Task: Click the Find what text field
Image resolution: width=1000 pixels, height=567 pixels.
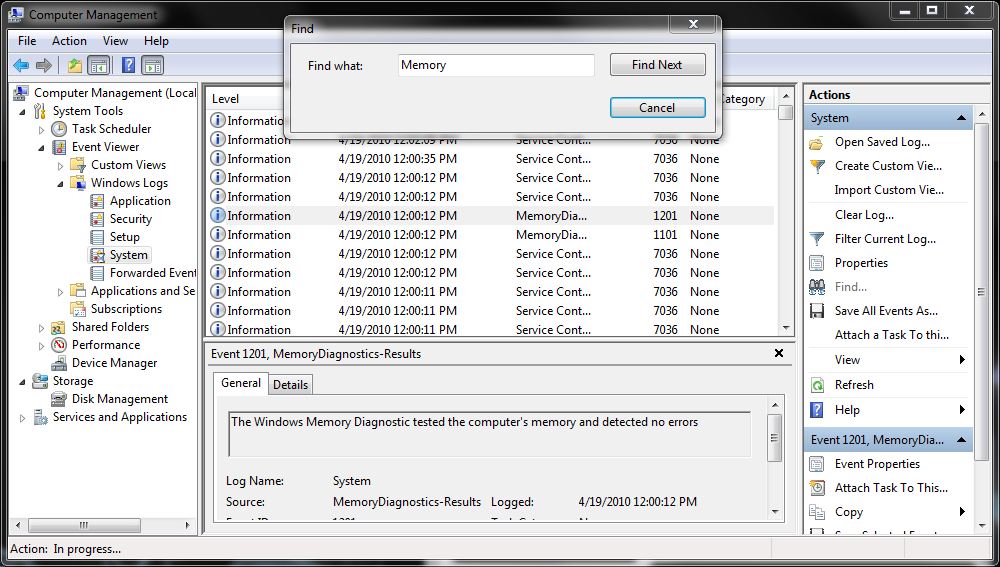Action: [x=495, y=65]
